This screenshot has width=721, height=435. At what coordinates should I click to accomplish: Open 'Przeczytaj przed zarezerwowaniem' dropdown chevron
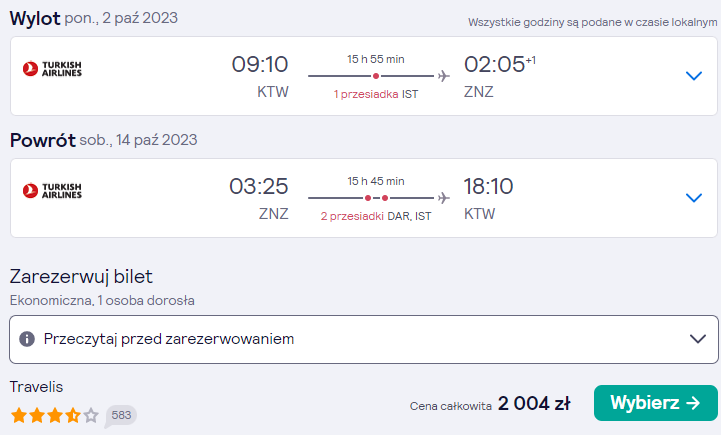[x=698, y=339]
